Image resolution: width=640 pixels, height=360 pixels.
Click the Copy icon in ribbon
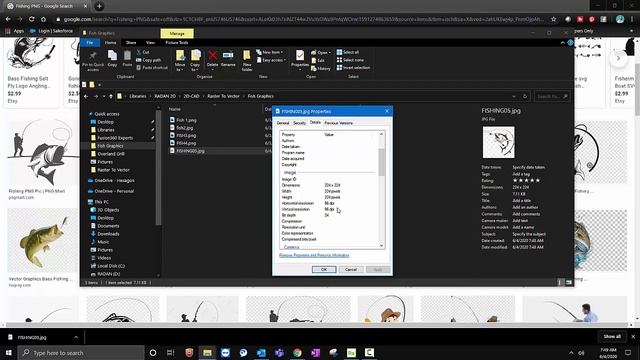click(x=112, y=56)
